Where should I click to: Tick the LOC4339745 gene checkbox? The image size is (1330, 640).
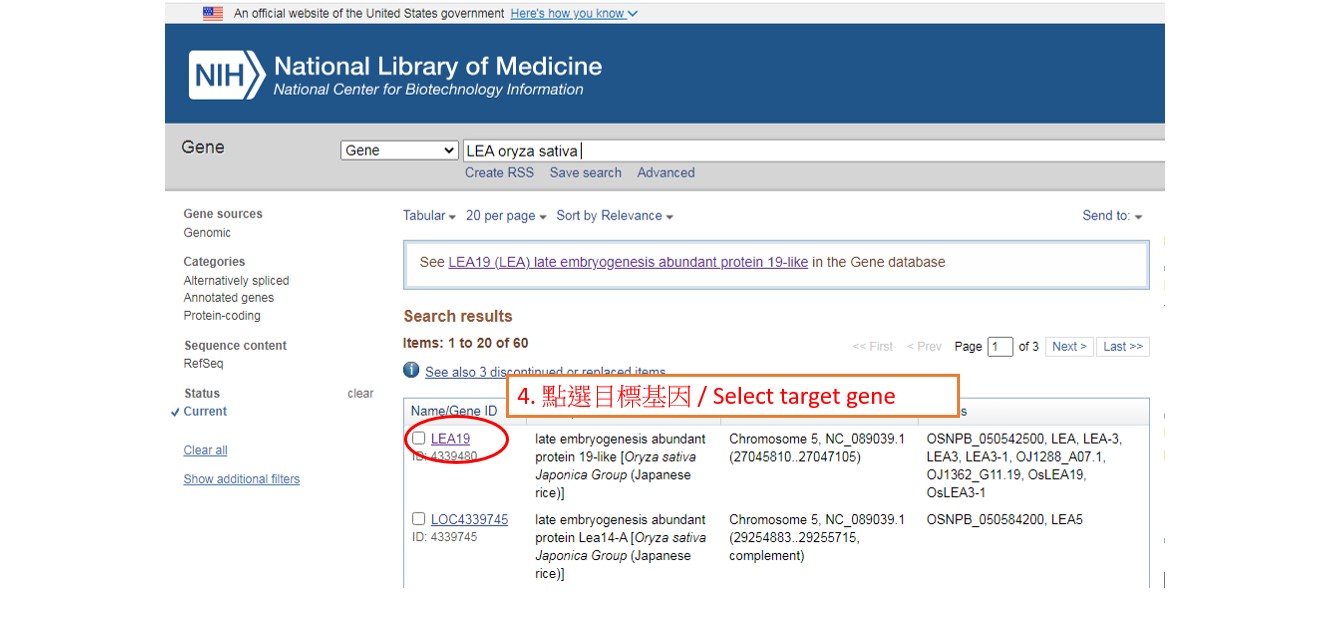[419, 519]
